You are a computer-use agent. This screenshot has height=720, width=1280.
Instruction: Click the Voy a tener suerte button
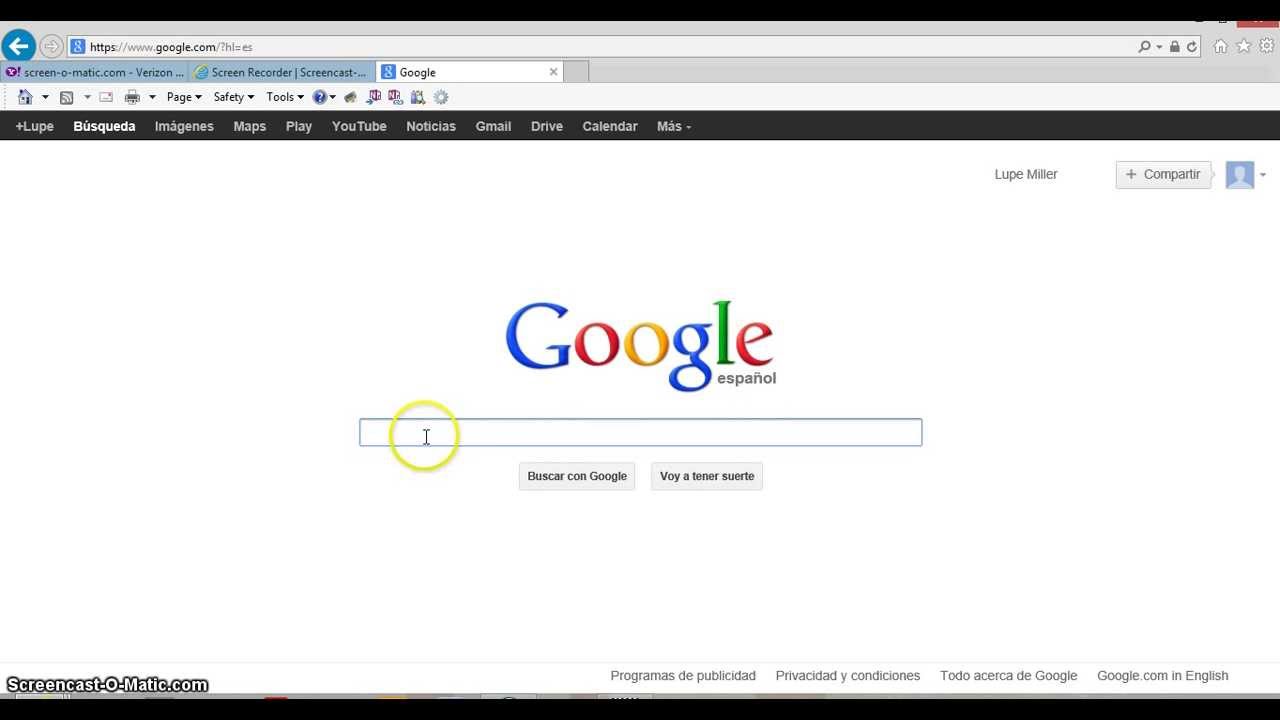(x=707, y=476)
